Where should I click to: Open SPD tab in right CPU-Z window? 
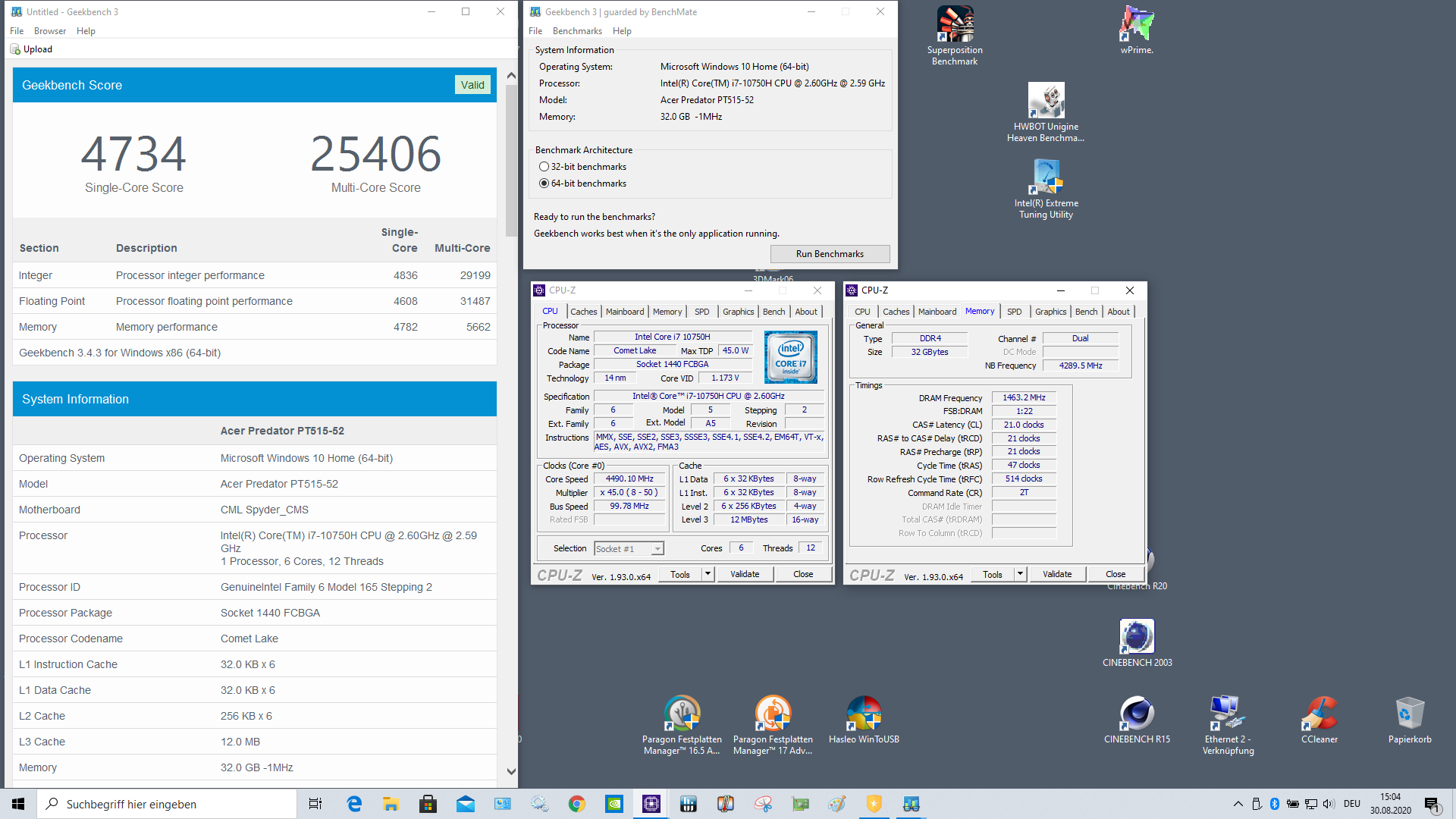[x=1014, y=312]
